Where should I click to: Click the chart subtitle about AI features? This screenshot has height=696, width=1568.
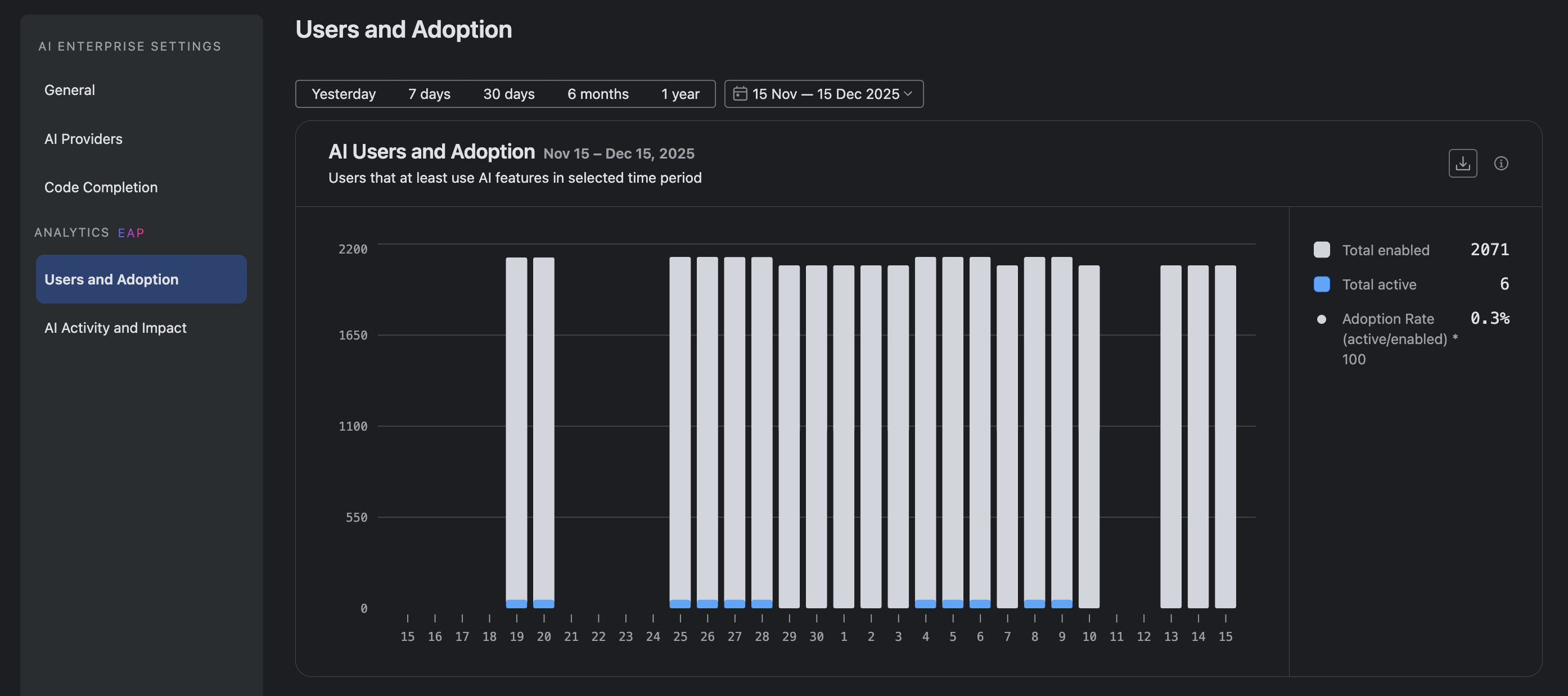(x=515, y=178)
